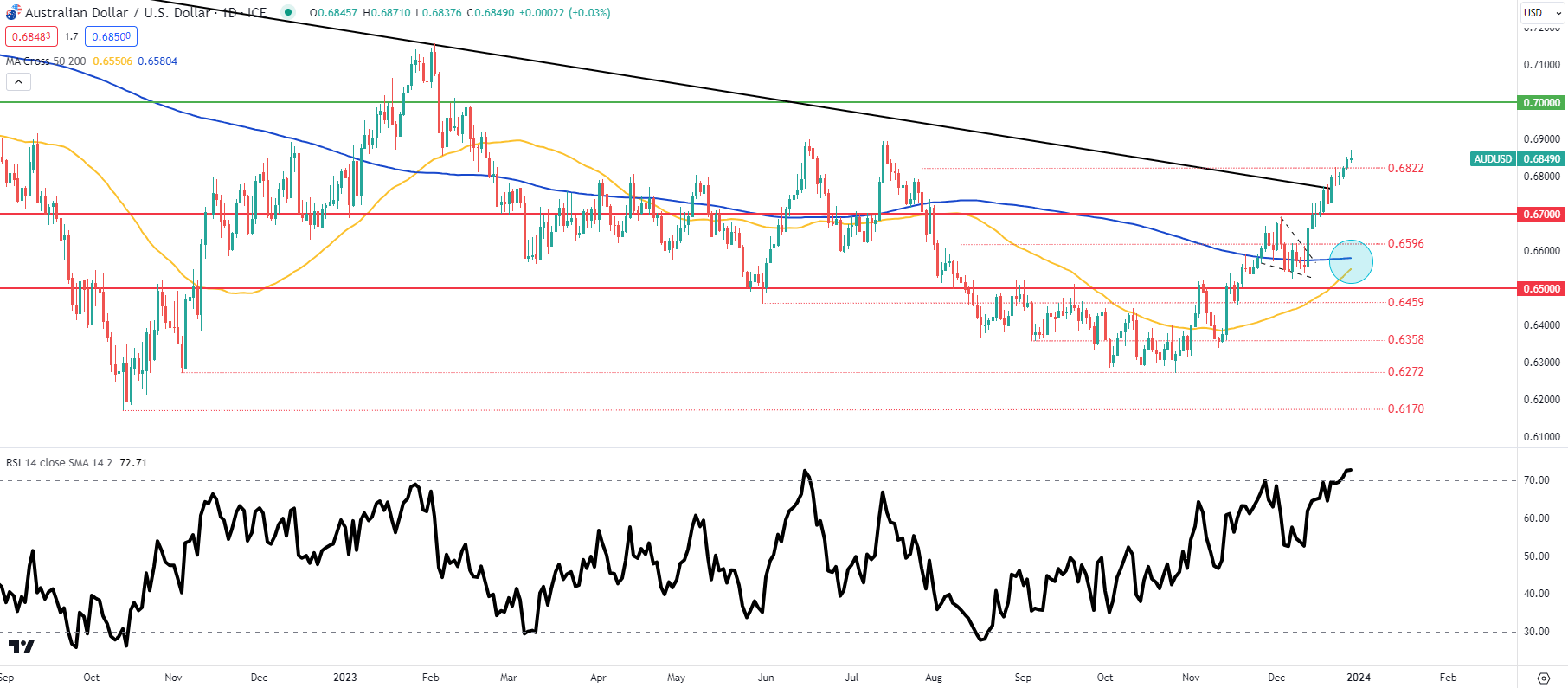Viewport: 1568px width, 688px height.
Task: Click the red 0.67000 price level label
Action: click(1542, 214)
